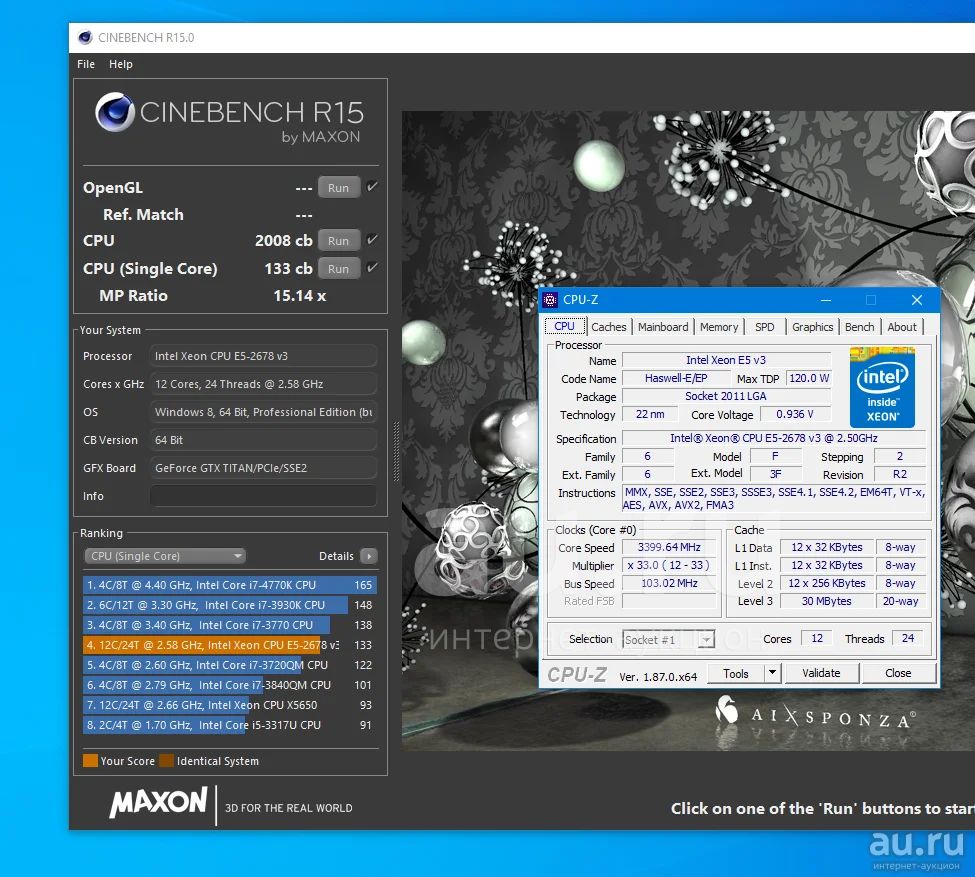Close the CPU-Z window with X
This screenshot has width=975, height=877.
pos(917,300)
